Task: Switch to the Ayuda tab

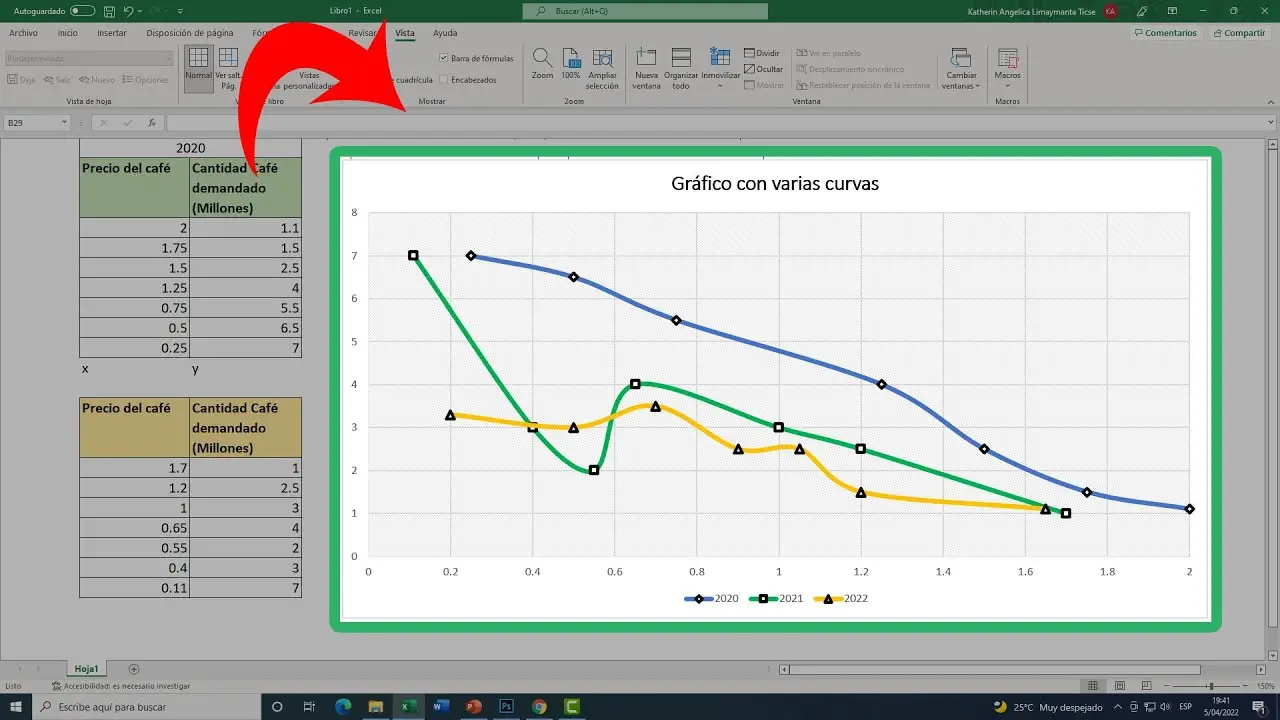Action: click(445, 33)
